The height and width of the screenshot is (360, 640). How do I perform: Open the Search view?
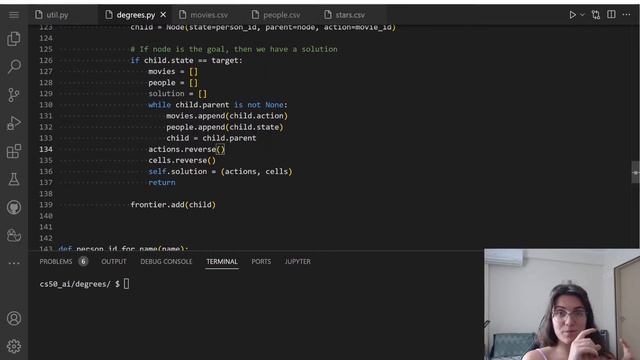[x=14, y=67]
